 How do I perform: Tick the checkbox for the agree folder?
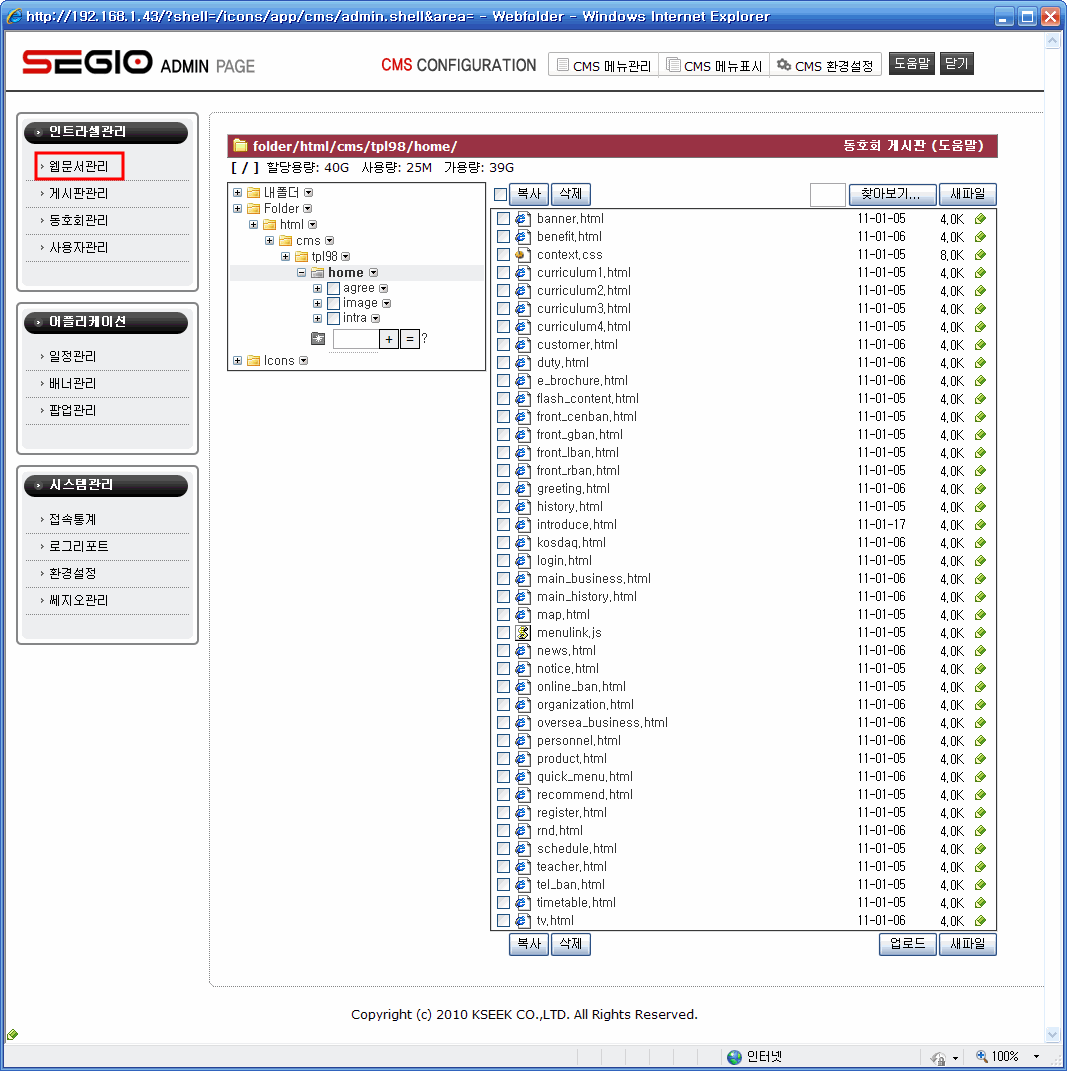334,289
